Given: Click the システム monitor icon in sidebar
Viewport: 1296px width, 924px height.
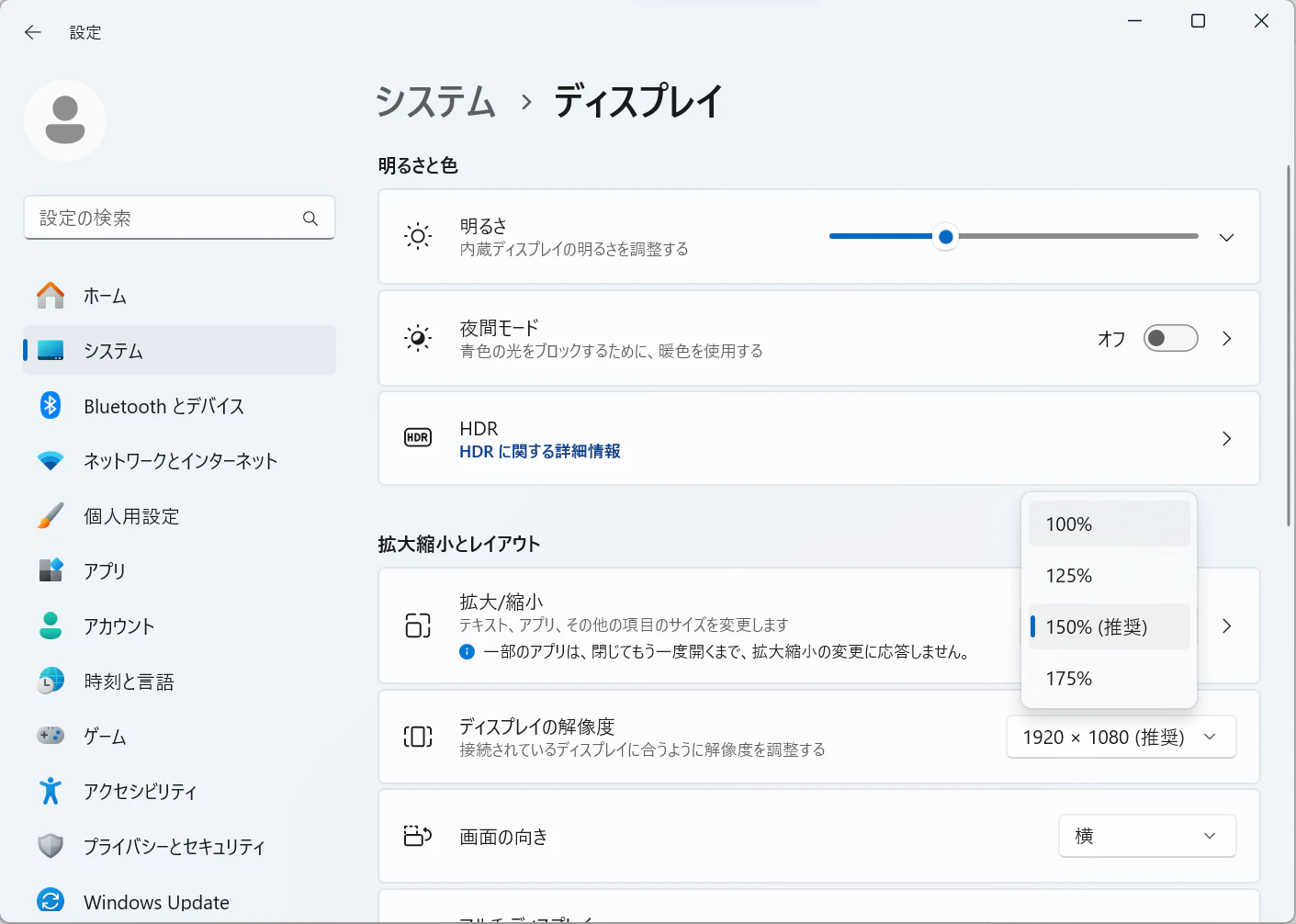Looking at the screenshot, I should [x=51, y=350].
